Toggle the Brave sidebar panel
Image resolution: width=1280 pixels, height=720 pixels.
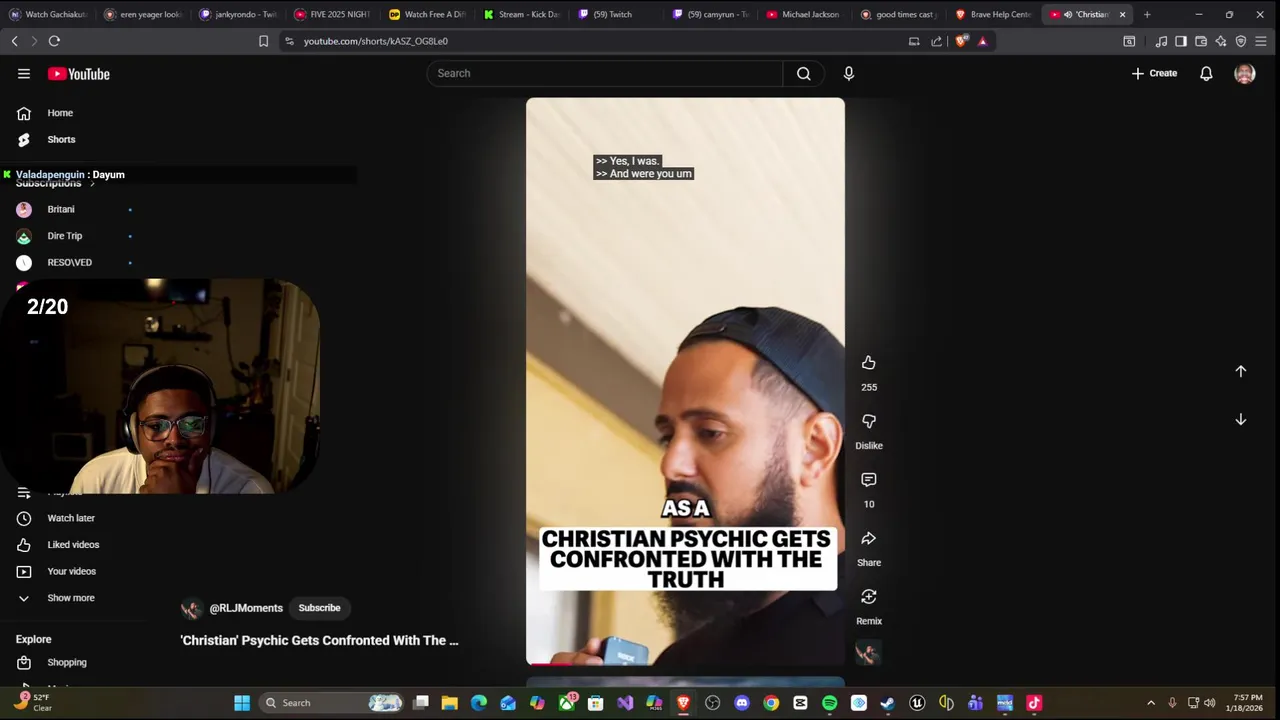pyautogui.click(x=1181, y=41)
